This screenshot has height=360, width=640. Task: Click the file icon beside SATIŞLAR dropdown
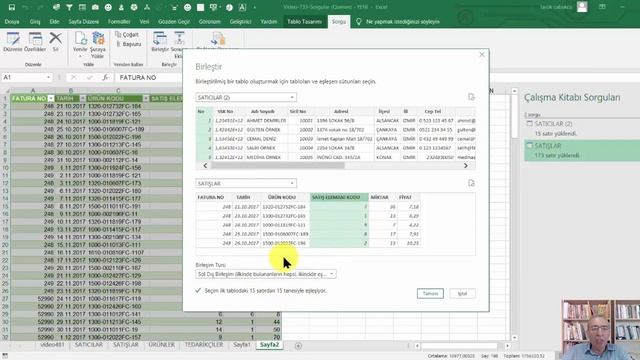point(471,183)
